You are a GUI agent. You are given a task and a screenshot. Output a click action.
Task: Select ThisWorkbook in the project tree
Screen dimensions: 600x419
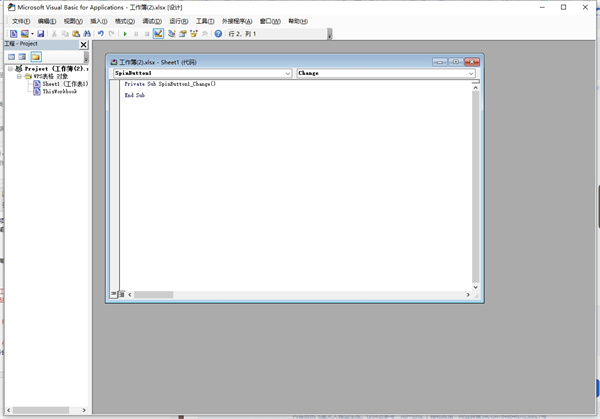pyautogui.click(x=59, y=91)
